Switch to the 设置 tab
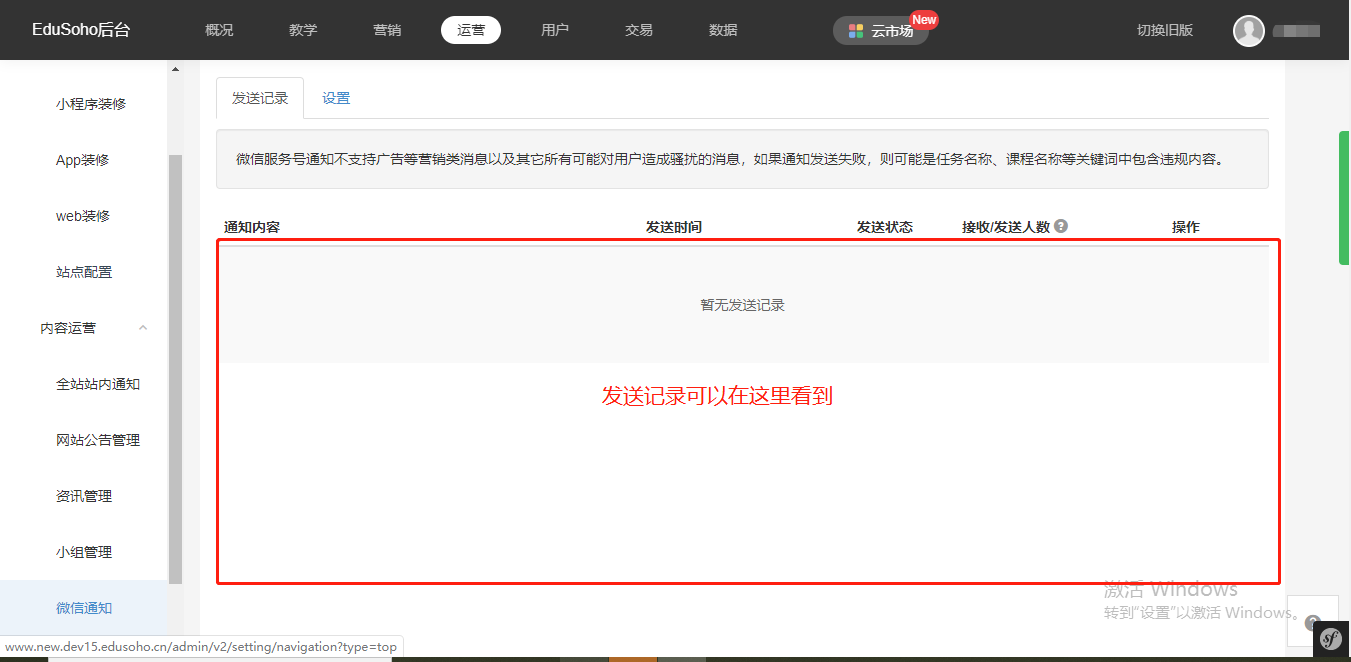 point(336,98)
